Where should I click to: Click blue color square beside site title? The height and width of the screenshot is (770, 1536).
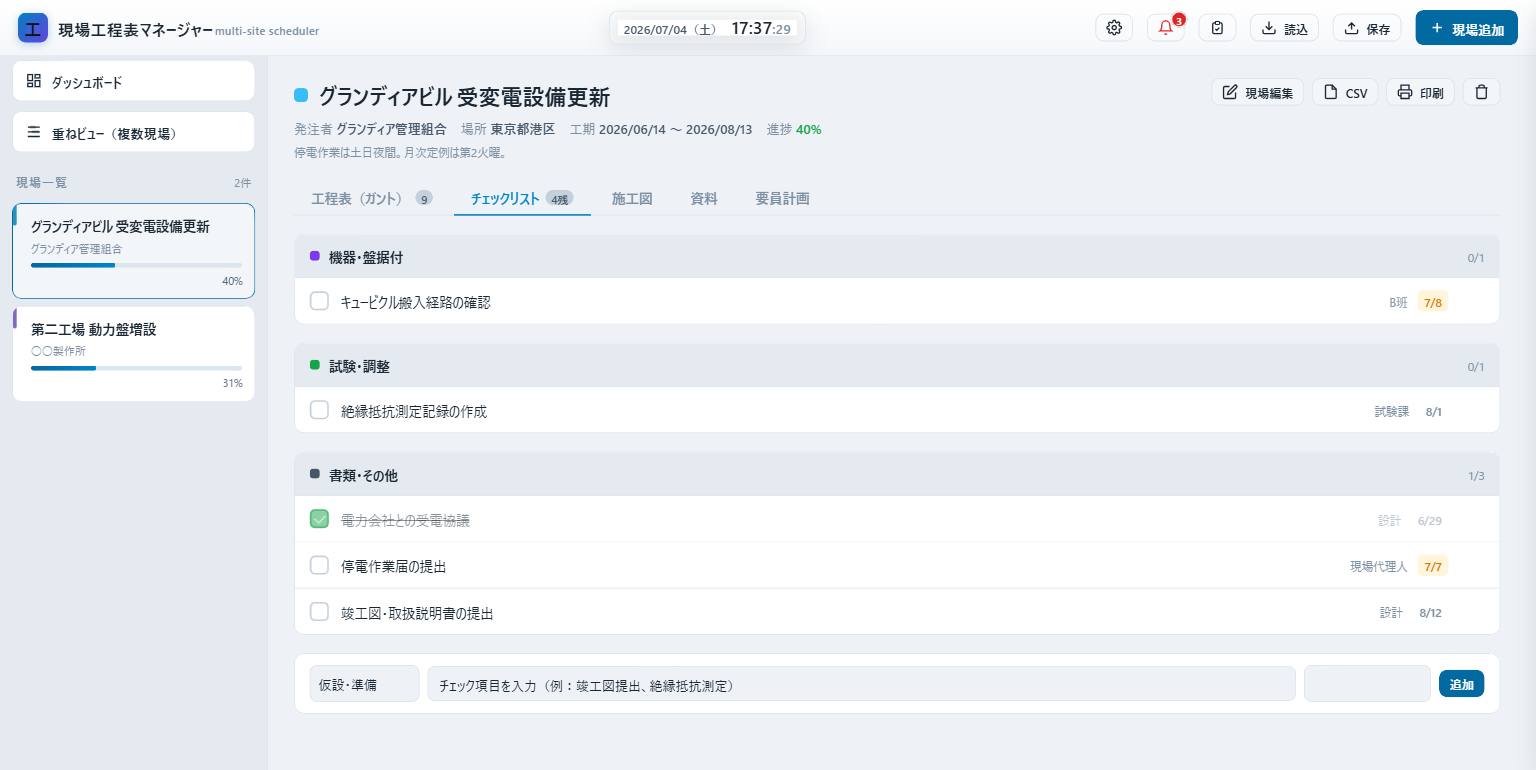tap(301, 96)
